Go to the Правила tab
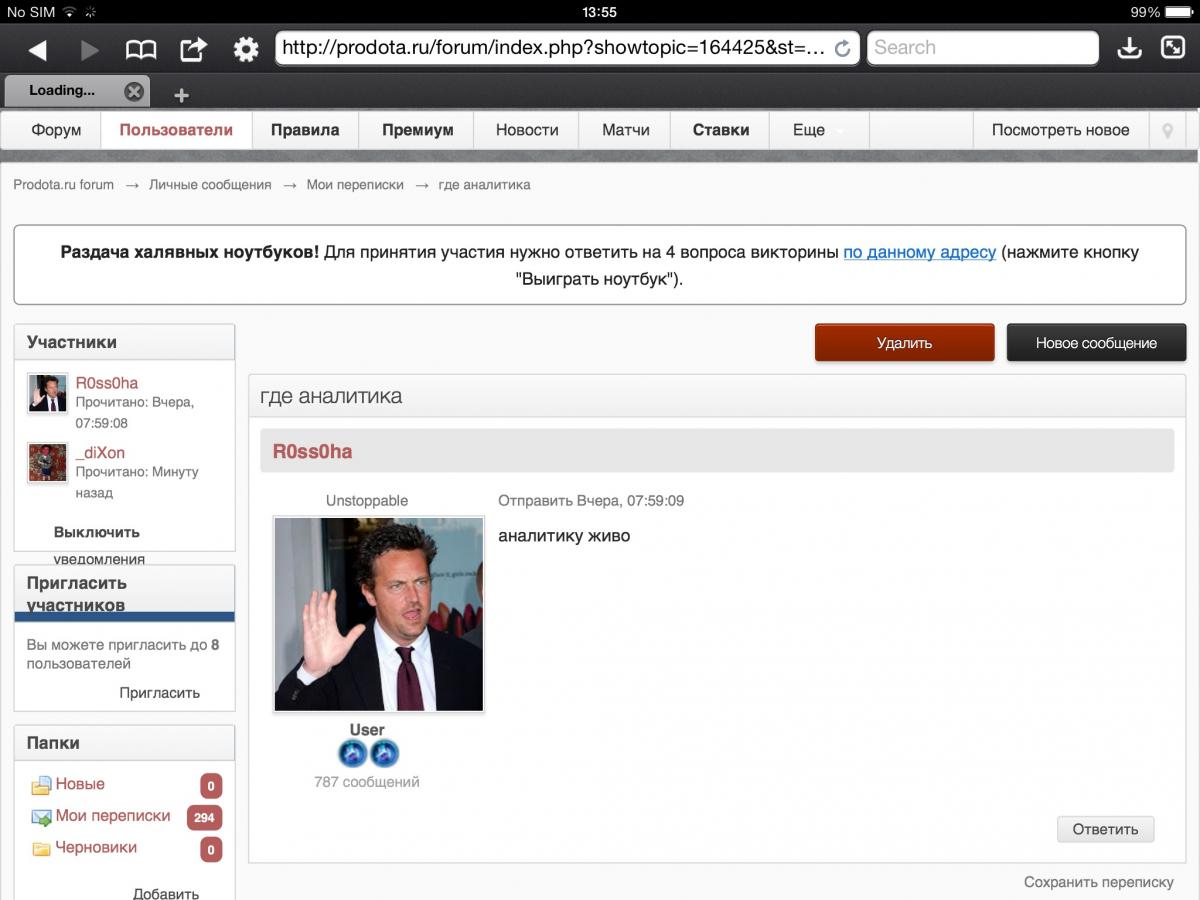1200x900 pixels. click(305, 130)
